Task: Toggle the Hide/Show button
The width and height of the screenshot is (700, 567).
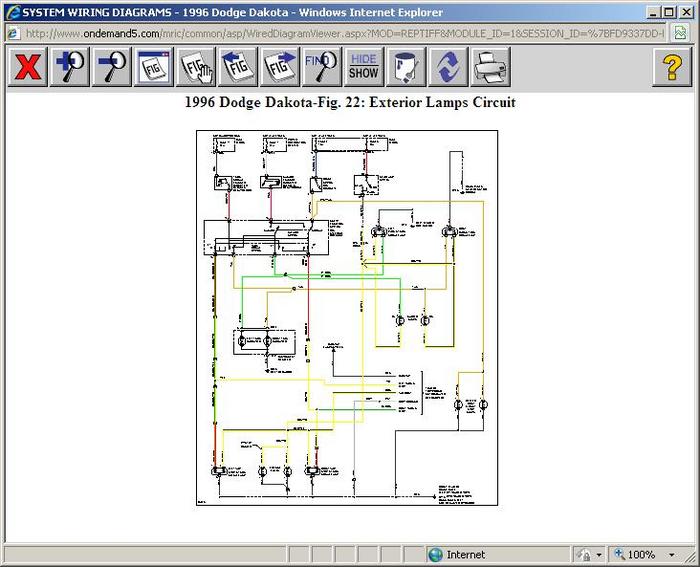Action: click(364, 67)
